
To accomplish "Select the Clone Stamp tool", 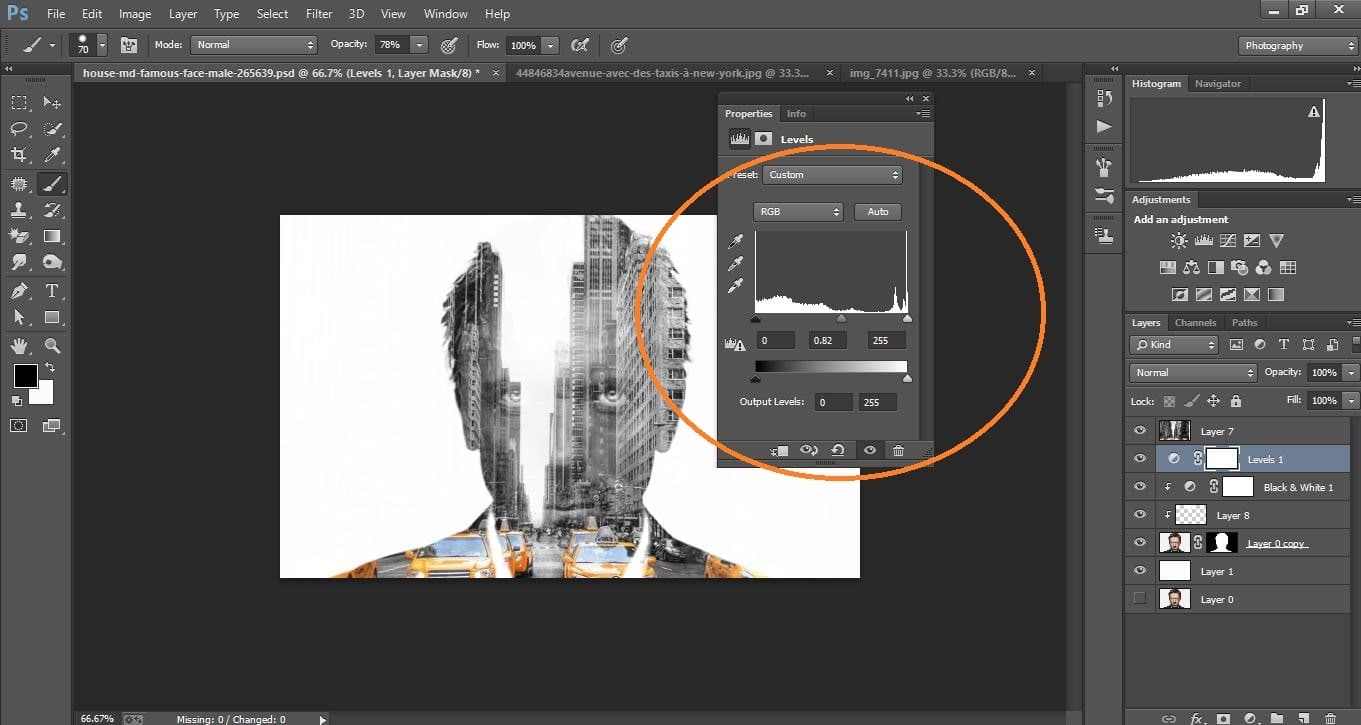I will [x=18, y=210].
